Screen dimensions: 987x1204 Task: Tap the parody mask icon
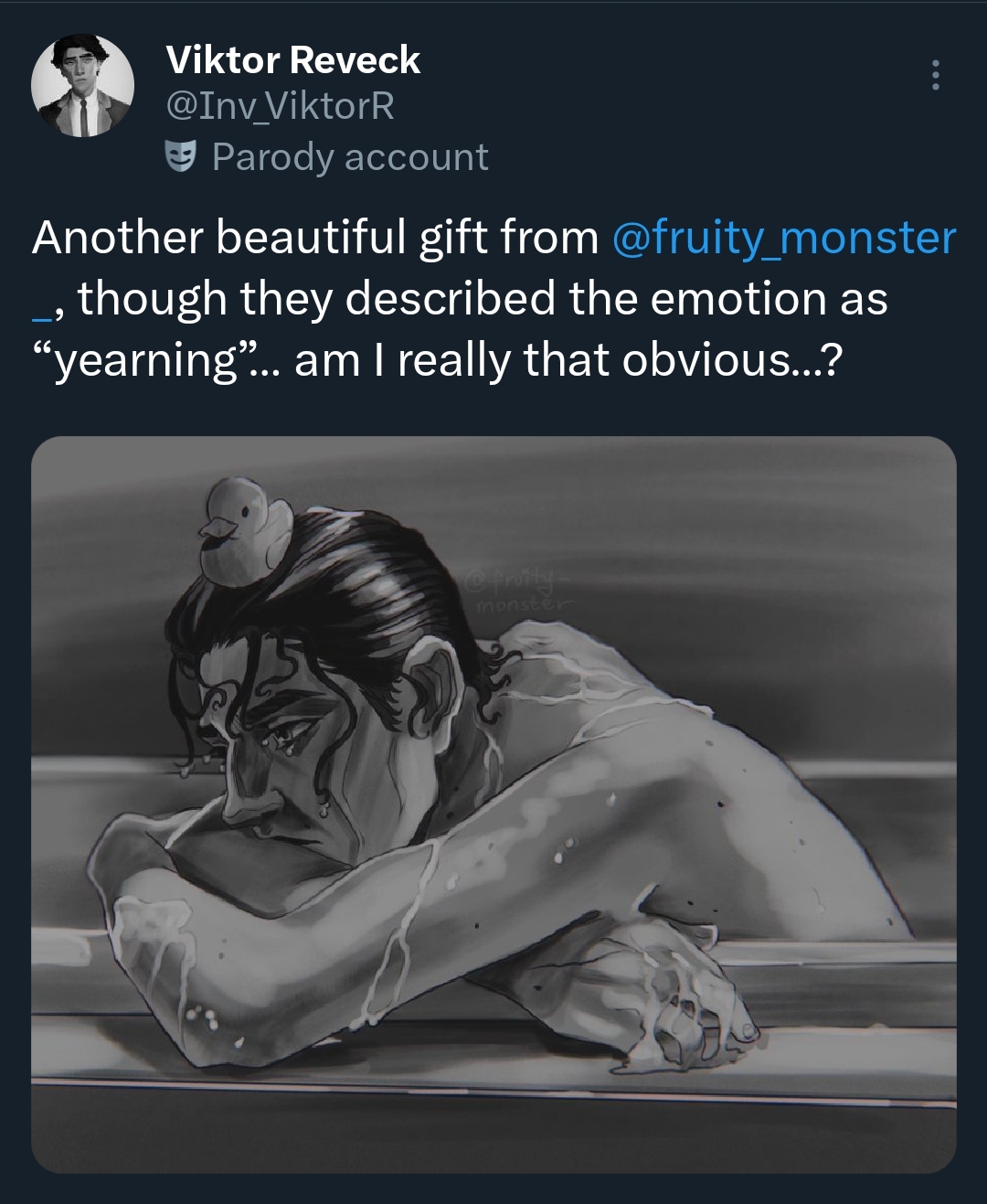pyautogui.click(x=181, y=156)
